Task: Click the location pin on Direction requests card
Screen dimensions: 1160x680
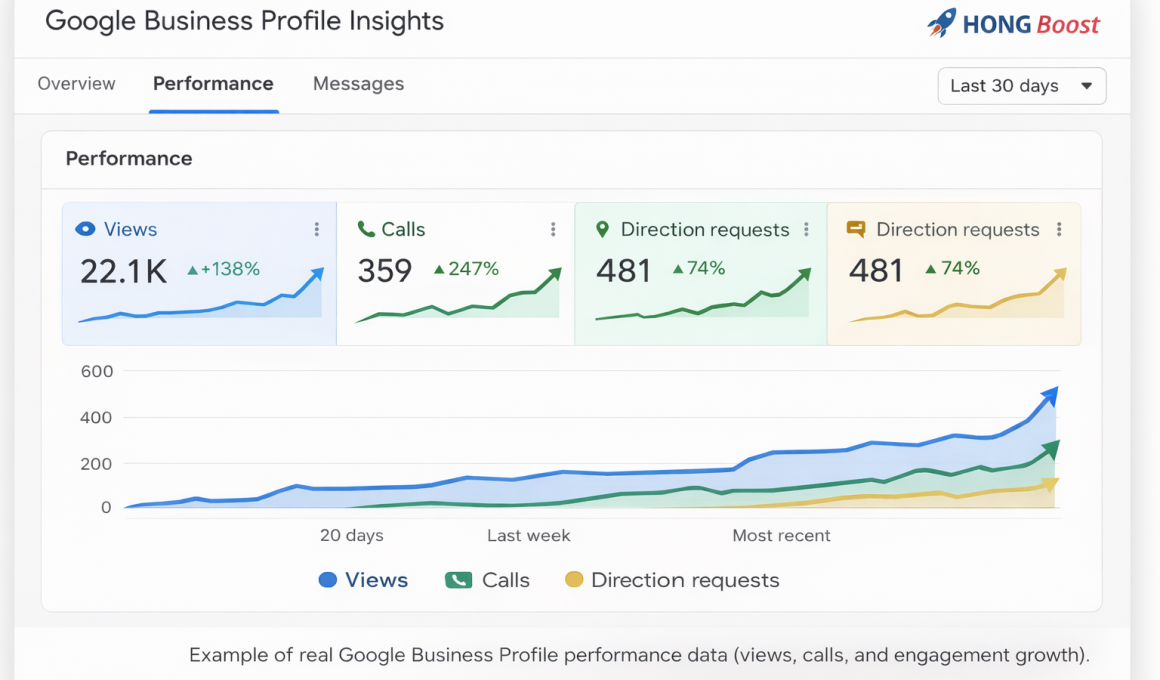Action: pos(600,229)
